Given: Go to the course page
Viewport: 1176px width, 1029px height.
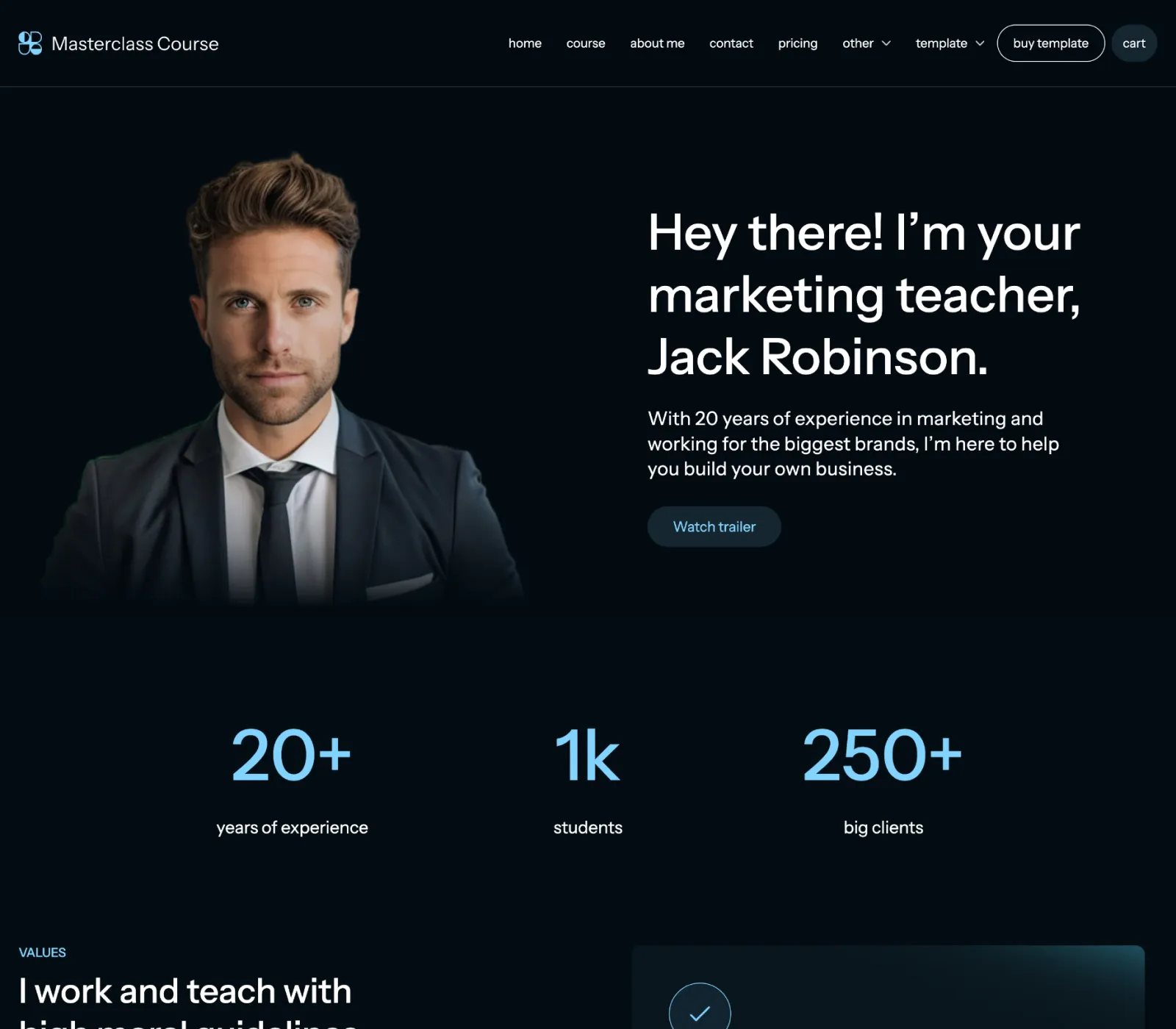Looking at the screenshot, I should point(586,43).
